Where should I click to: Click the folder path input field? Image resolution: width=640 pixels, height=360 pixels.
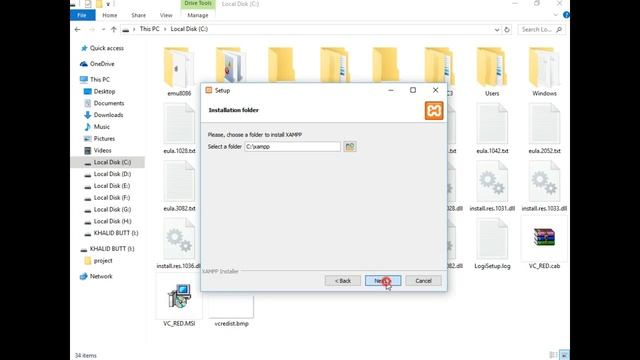pyautogui.click(x=292, y=147)
